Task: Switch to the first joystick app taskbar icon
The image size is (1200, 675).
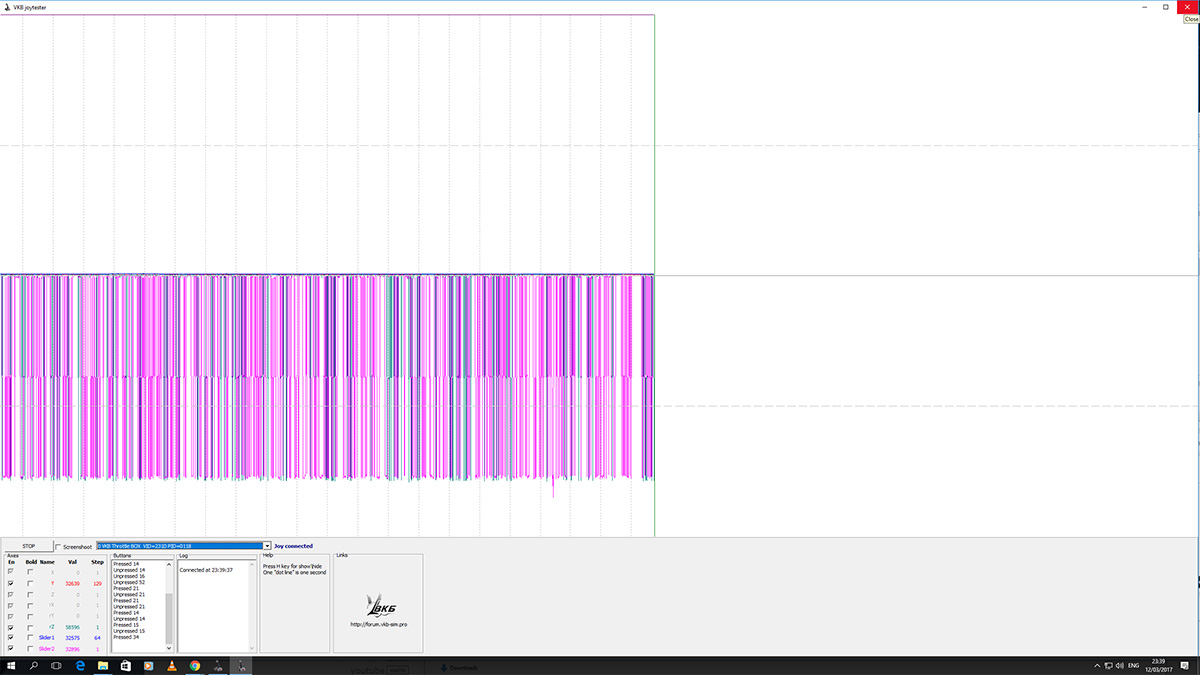Action: point(218,665)
